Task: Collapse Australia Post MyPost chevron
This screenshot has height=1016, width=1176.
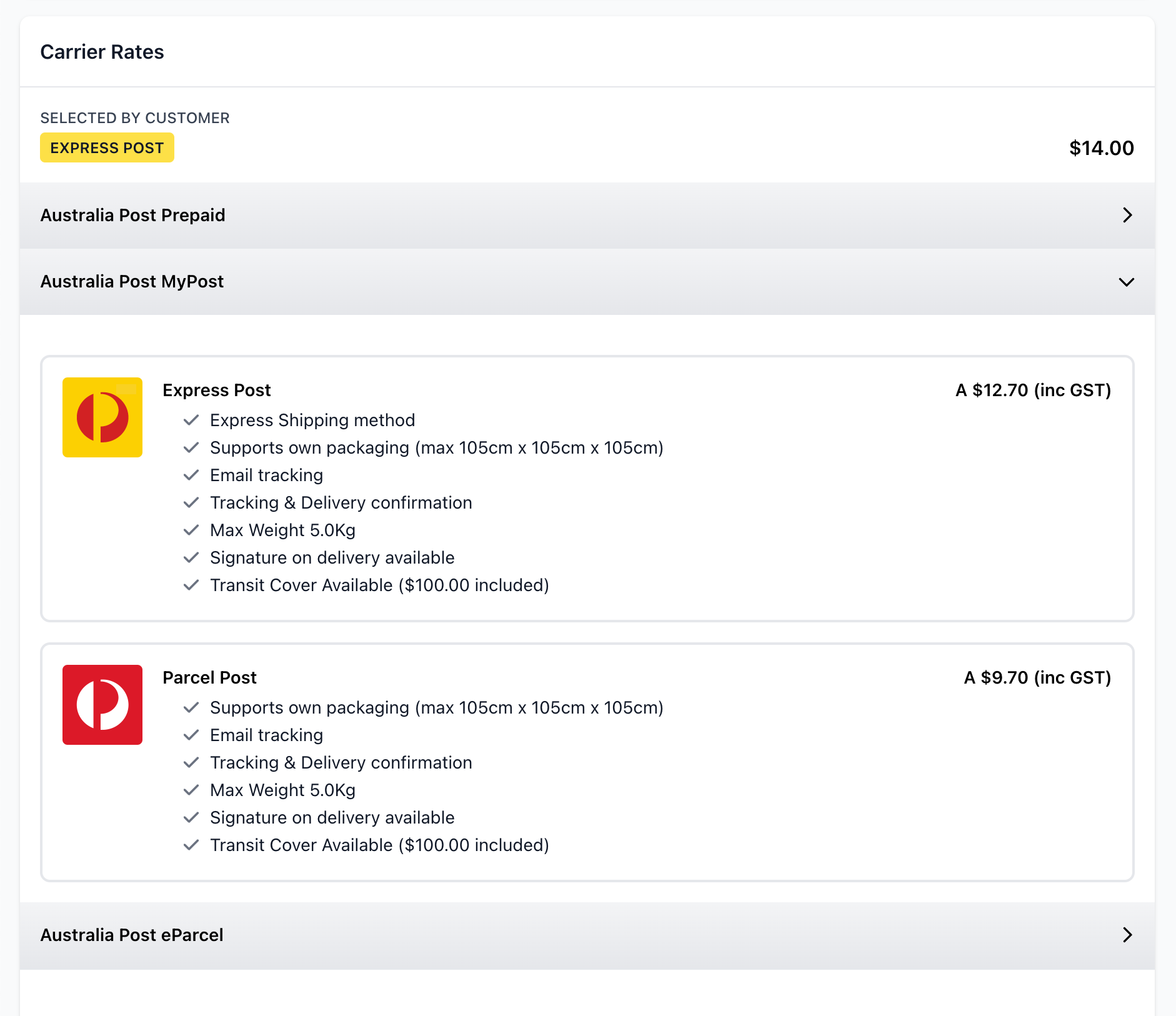Action: click(x=1126, y=282)
